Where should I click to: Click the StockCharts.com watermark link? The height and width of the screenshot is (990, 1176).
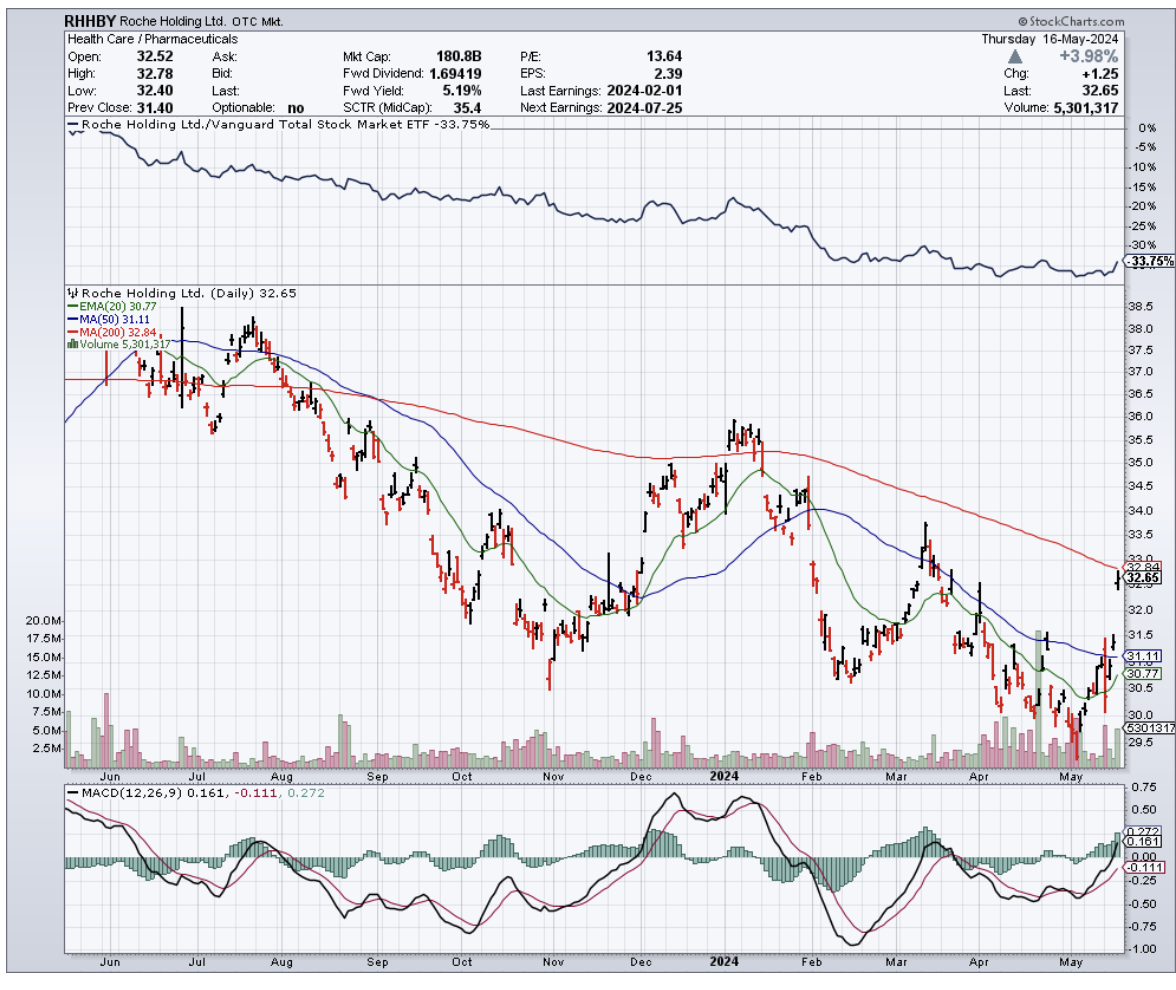click(1076, 21)
